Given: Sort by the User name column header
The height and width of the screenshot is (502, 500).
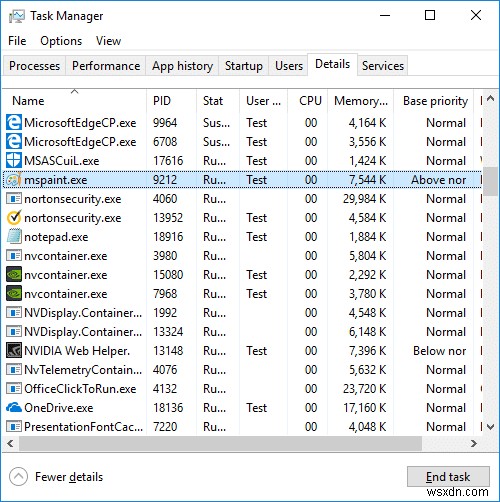Looking at the screenshot, I should click(x=263, y=101).
